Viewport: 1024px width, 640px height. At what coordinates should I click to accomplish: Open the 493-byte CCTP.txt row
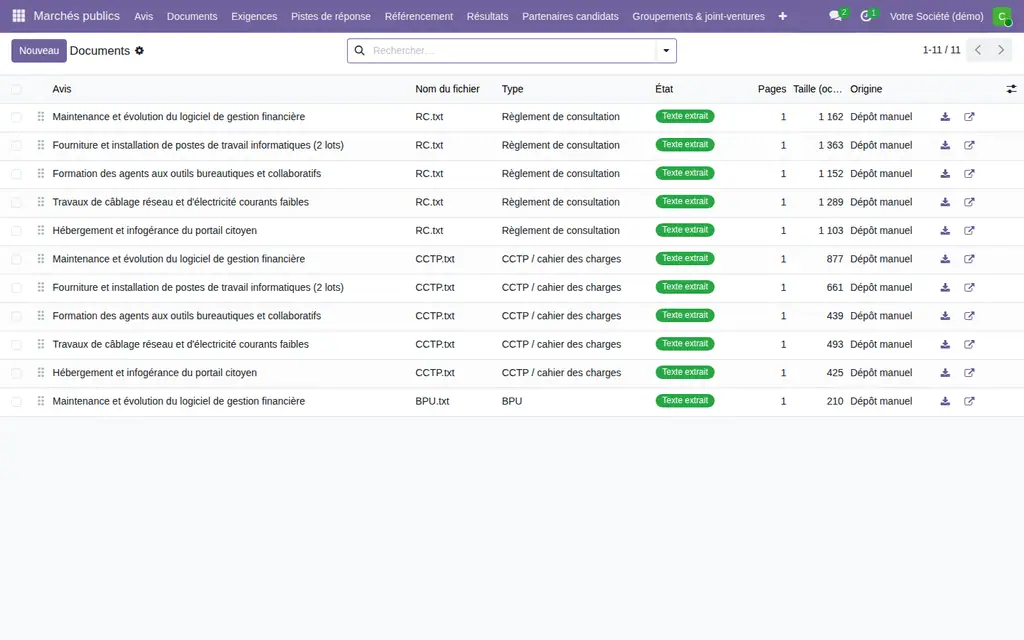[512, 344]
